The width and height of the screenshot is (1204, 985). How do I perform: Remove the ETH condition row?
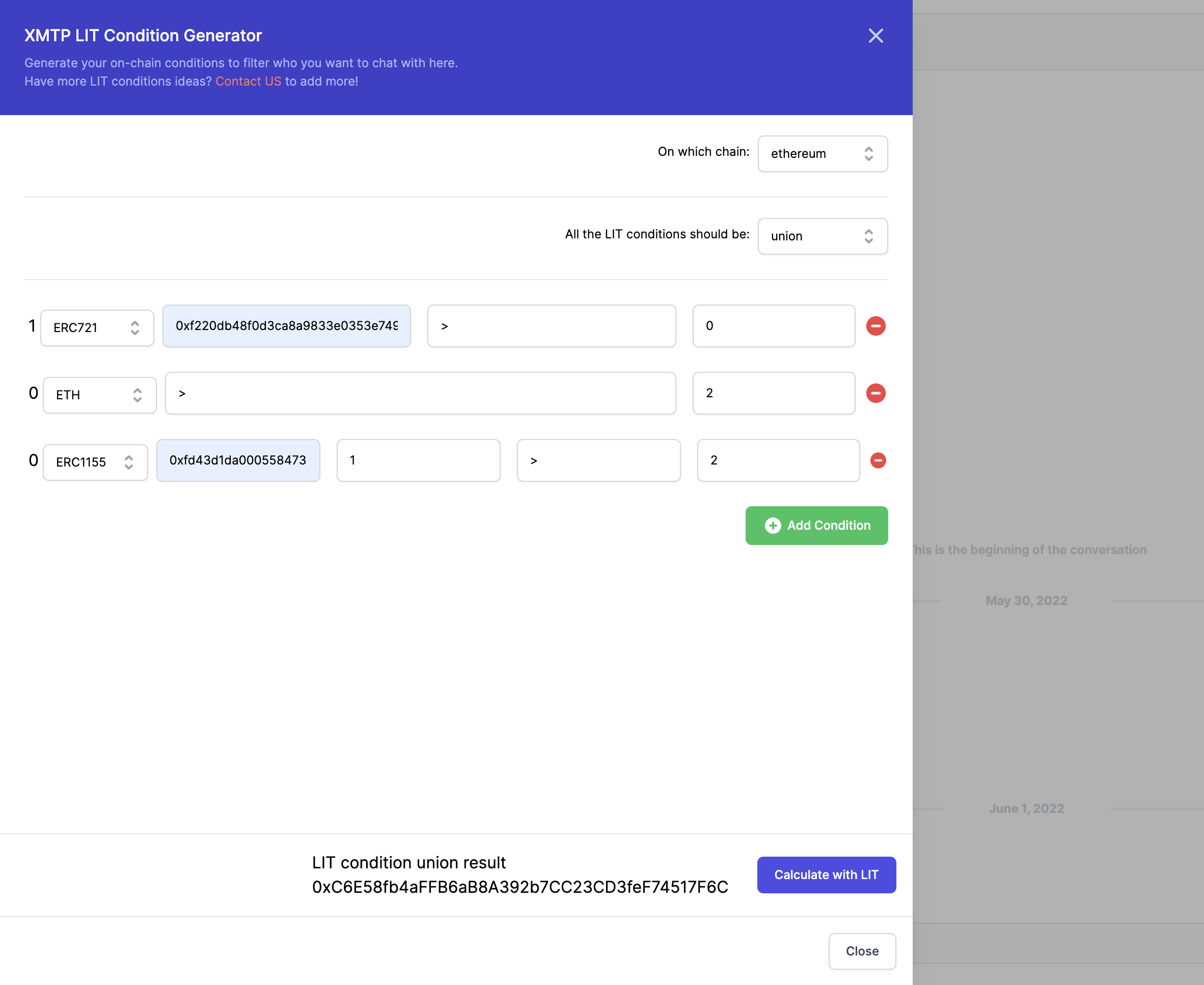coord(875,393)
